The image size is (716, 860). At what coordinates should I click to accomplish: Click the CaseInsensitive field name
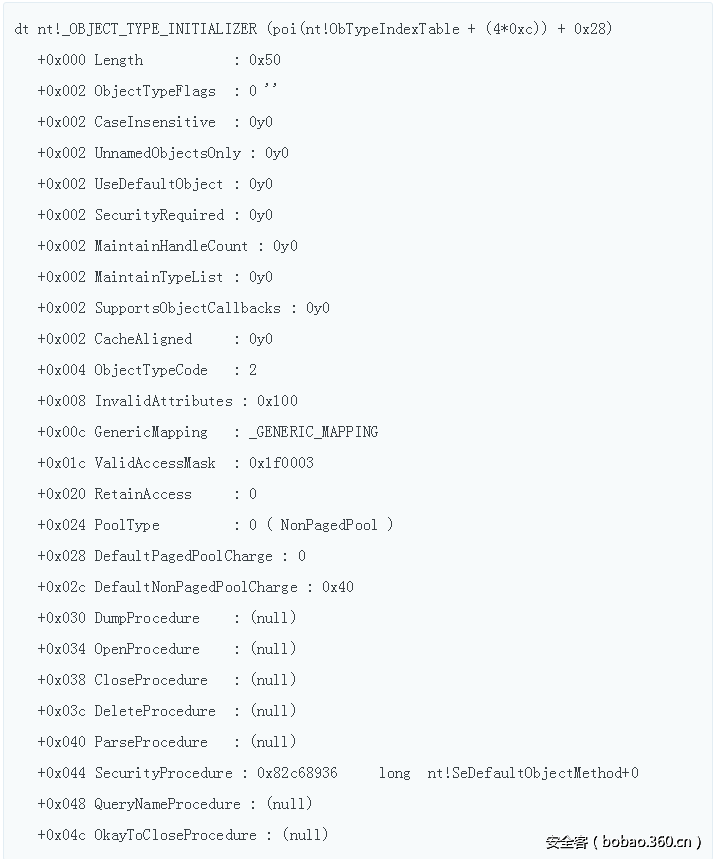[155, 122]
